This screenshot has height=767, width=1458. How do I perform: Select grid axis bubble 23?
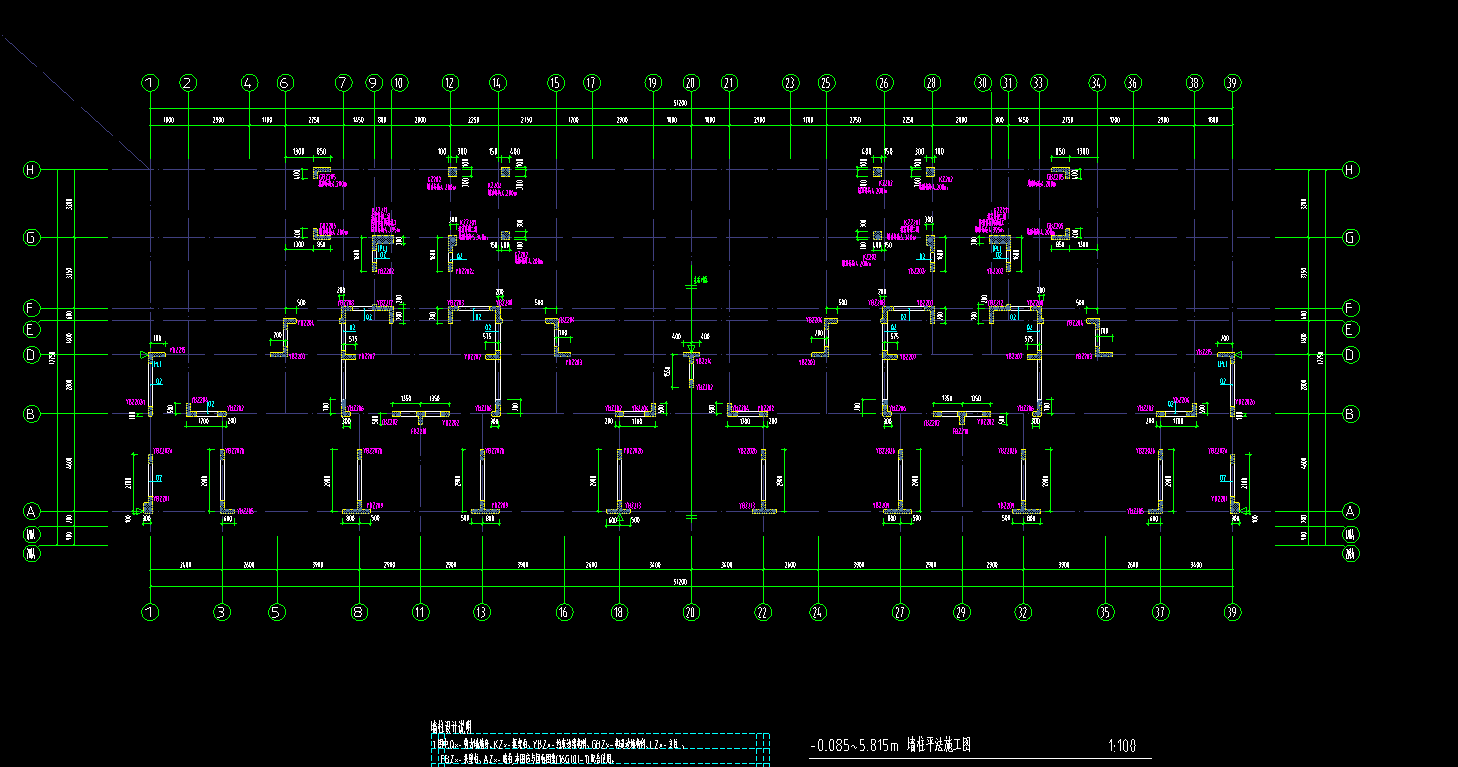click(x=791, y=83)
